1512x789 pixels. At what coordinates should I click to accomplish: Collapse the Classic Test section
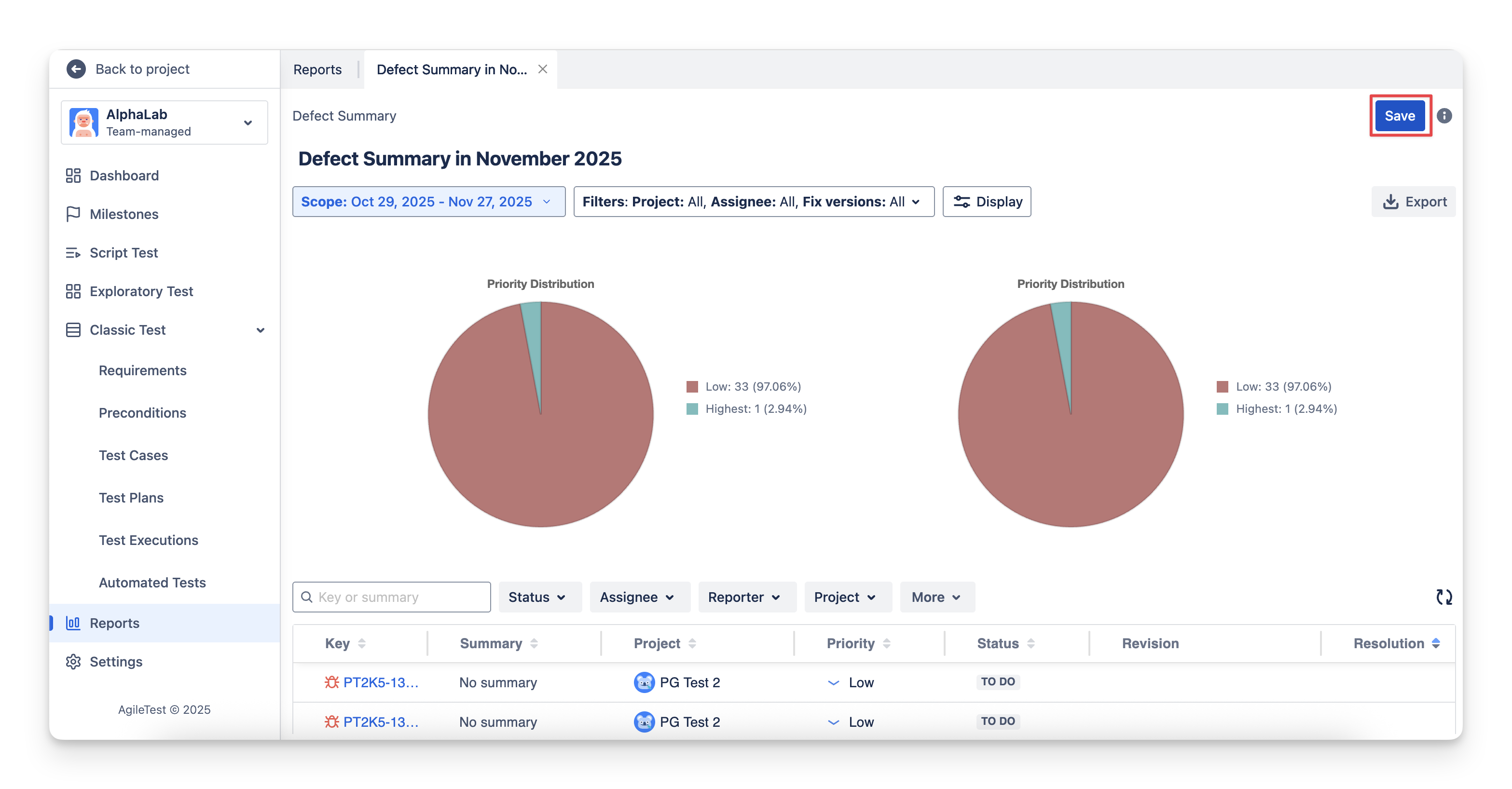tap(260, 330)
